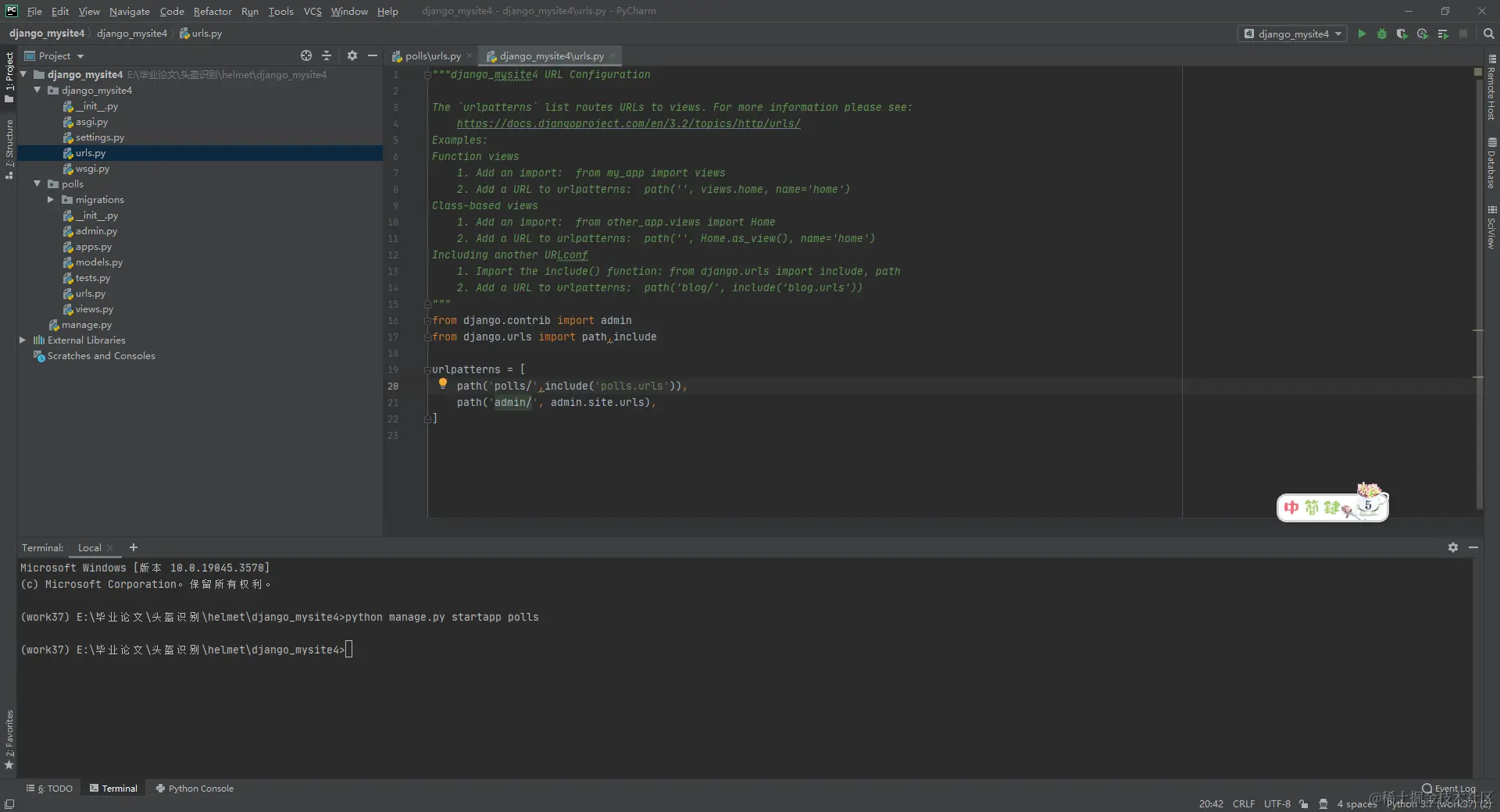Open the Remote Host side panel
Image resolution: width=1500 pixels, height=812 pixels.
point(1491,87)
